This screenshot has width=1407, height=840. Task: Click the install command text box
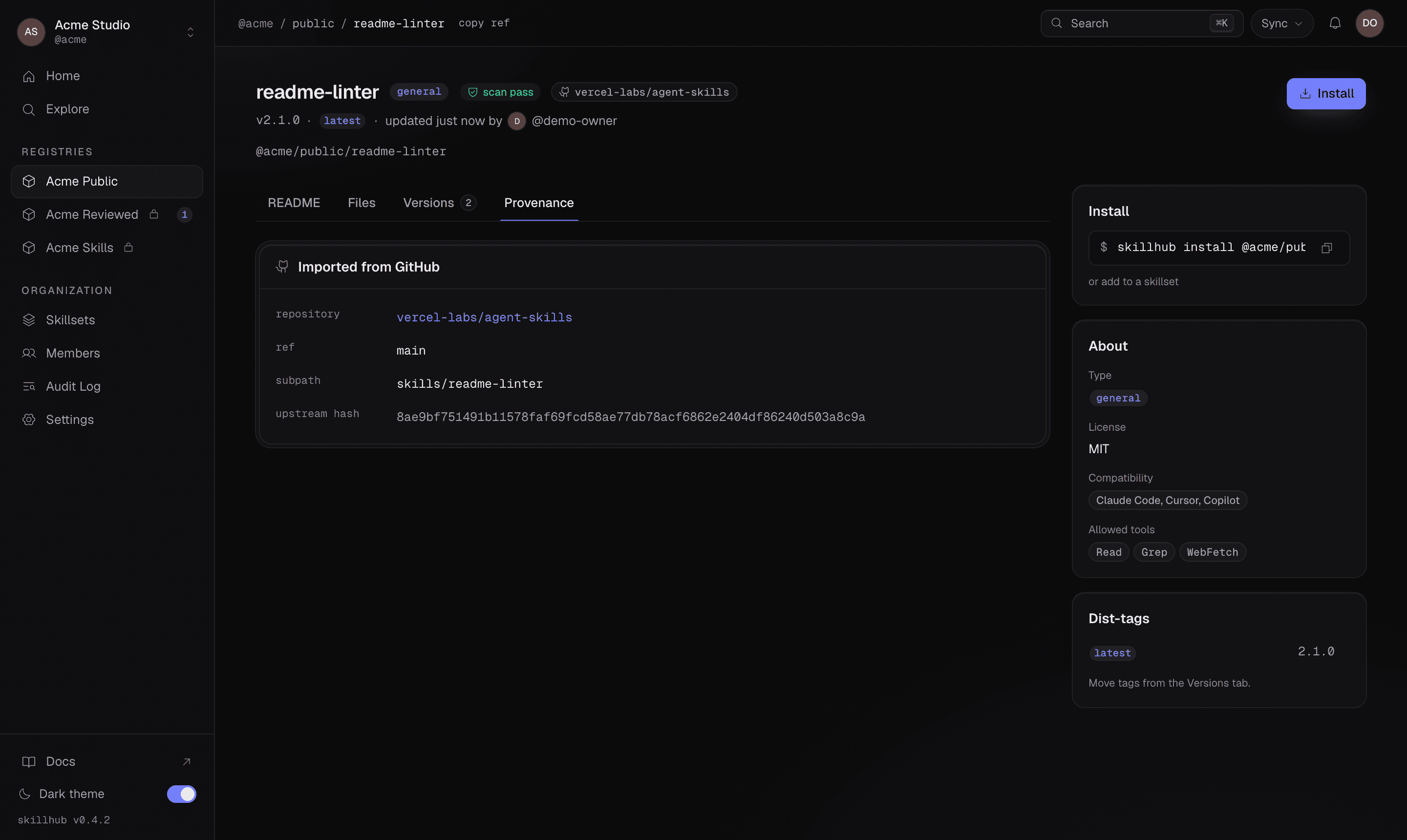click(x=1218, y=248)
